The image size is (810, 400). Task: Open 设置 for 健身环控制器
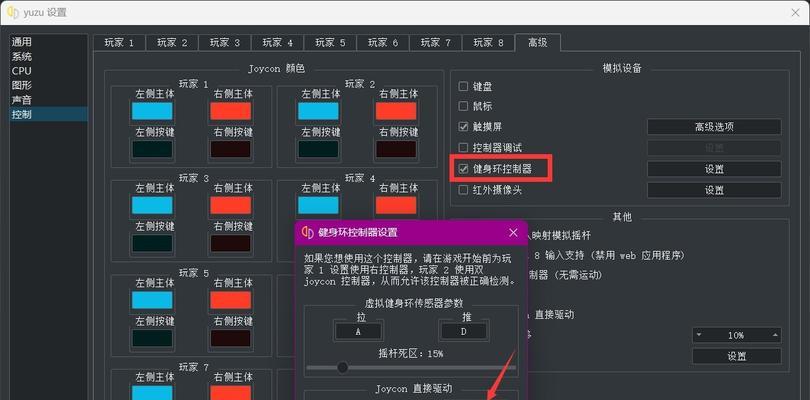[714, 169]
